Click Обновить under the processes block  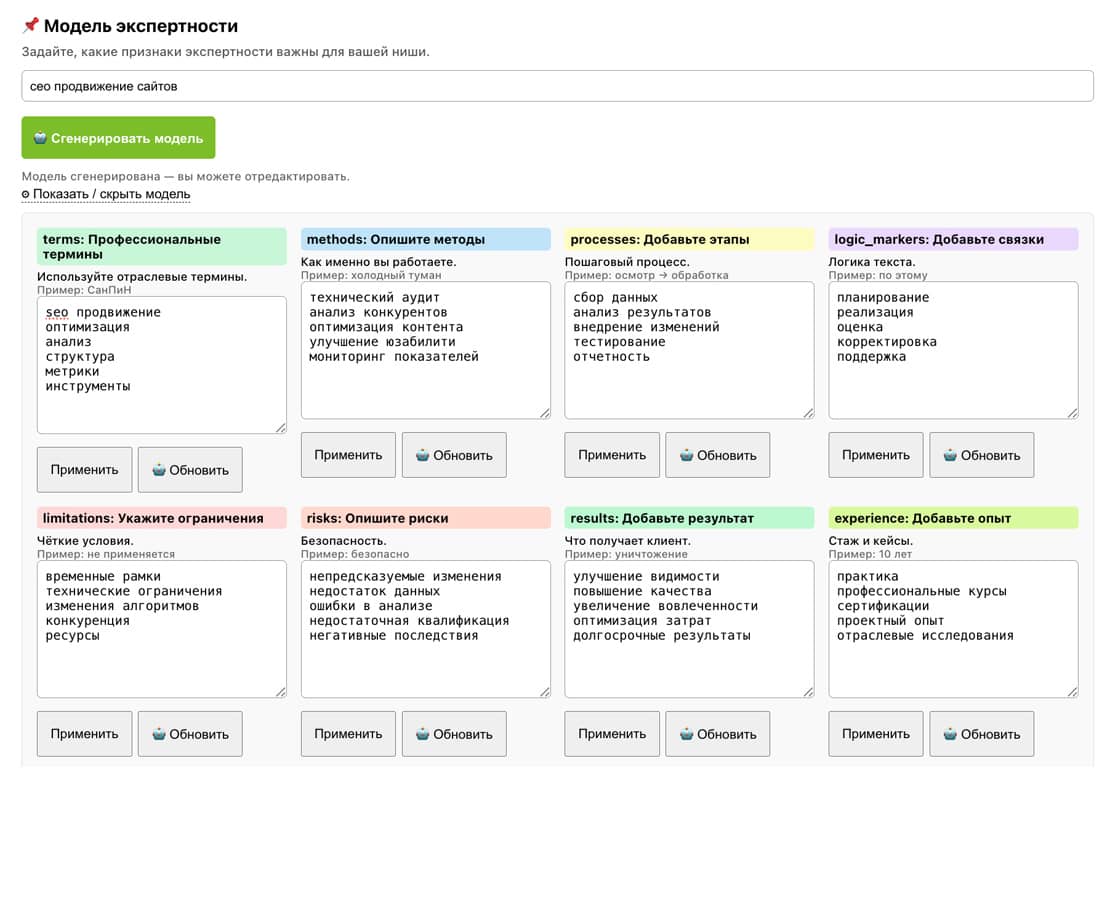(x=717, y=455)
